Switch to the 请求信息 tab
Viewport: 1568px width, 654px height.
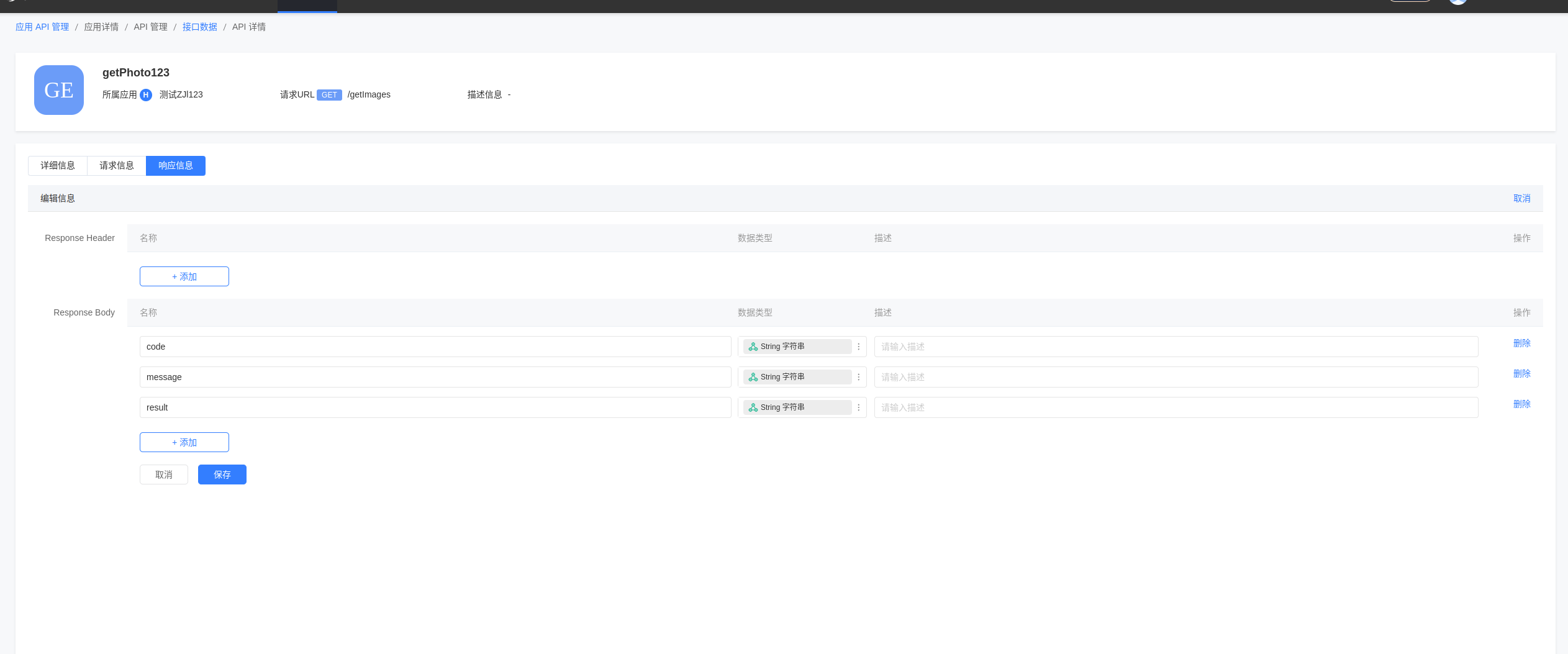tap(117, 166)
